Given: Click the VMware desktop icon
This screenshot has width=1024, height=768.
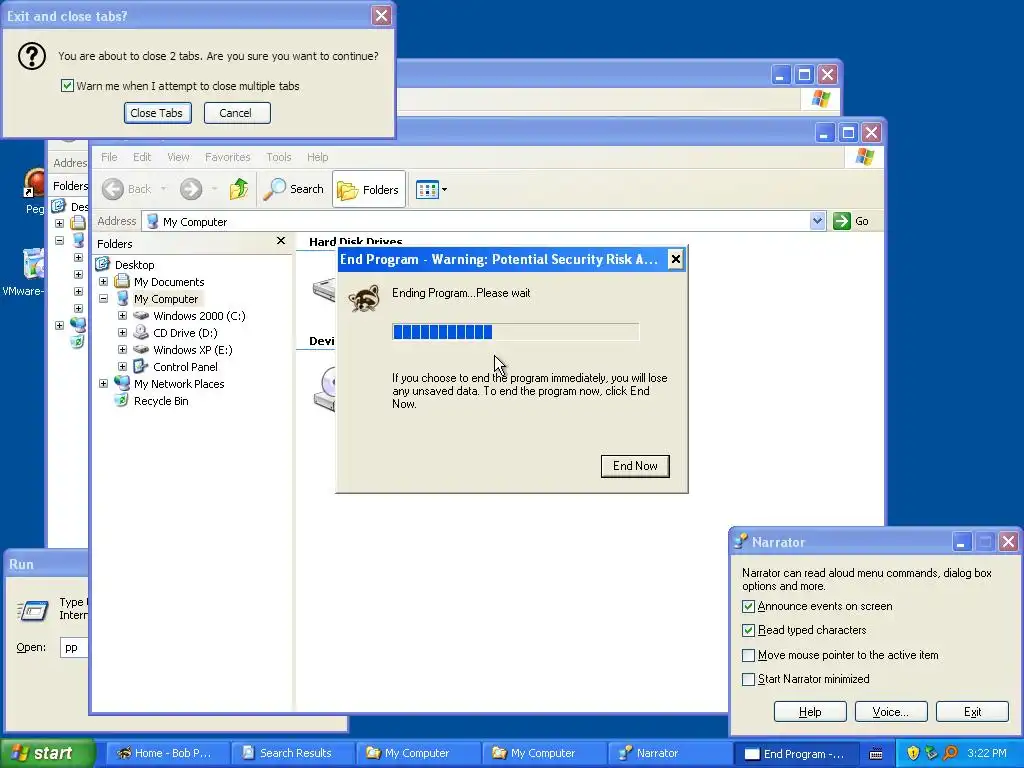Looking at the screenshot, I should (24, 273).
